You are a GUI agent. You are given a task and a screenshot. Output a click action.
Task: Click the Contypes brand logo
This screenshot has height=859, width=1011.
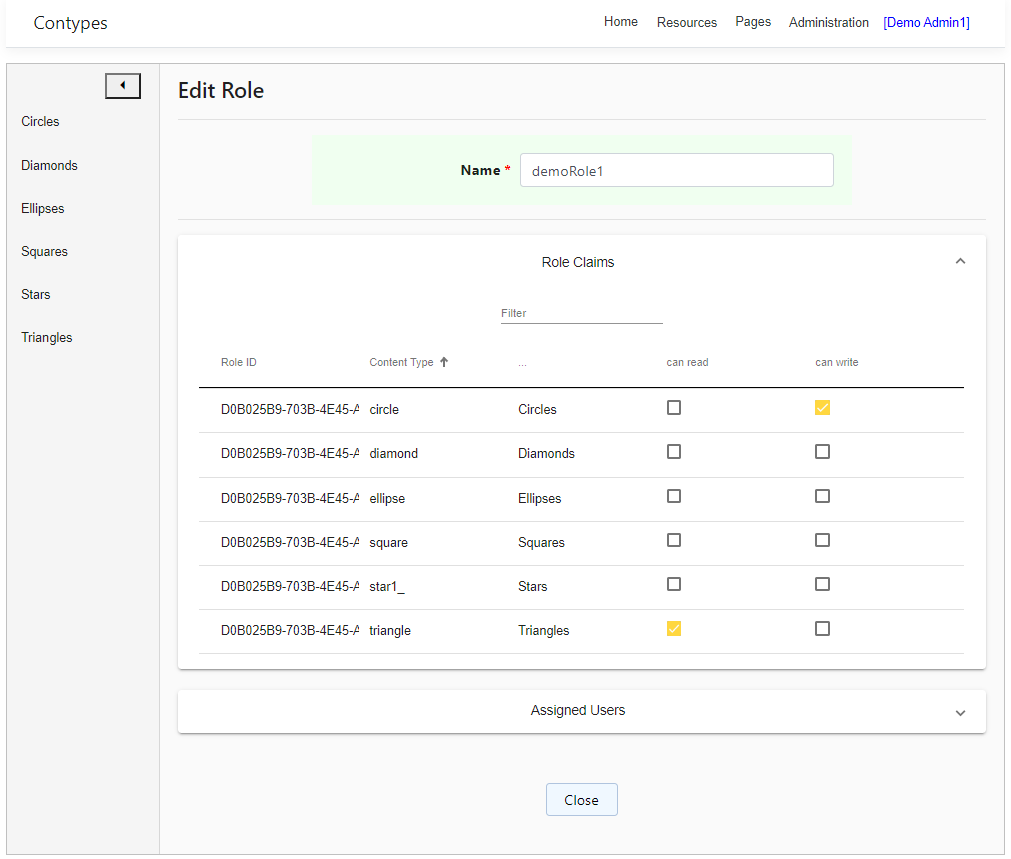[70, 23]
